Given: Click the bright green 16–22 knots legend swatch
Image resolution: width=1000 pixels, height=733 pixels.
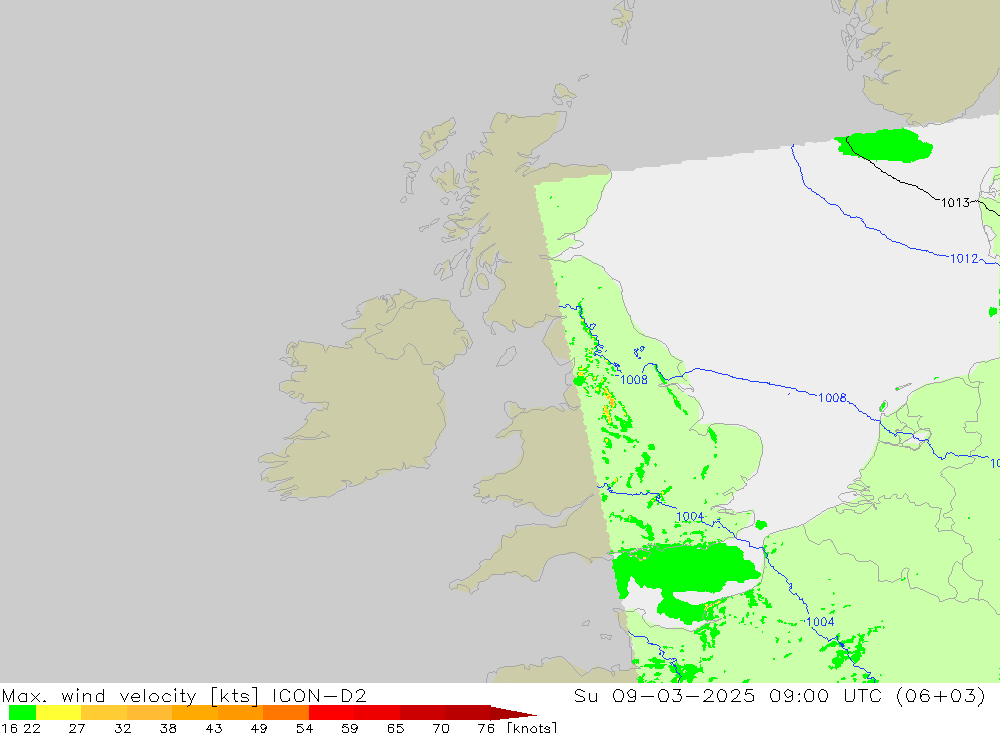Looking at the screenshot, I should (x=22, y=713).
